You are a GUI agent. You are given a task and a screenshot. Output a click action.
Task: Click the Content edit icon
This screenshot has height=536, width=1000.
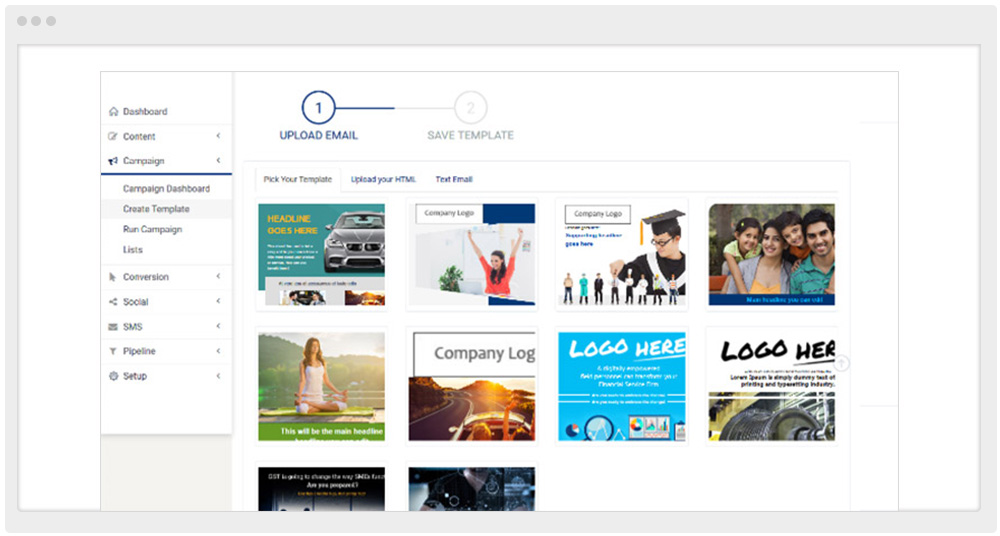113,136
